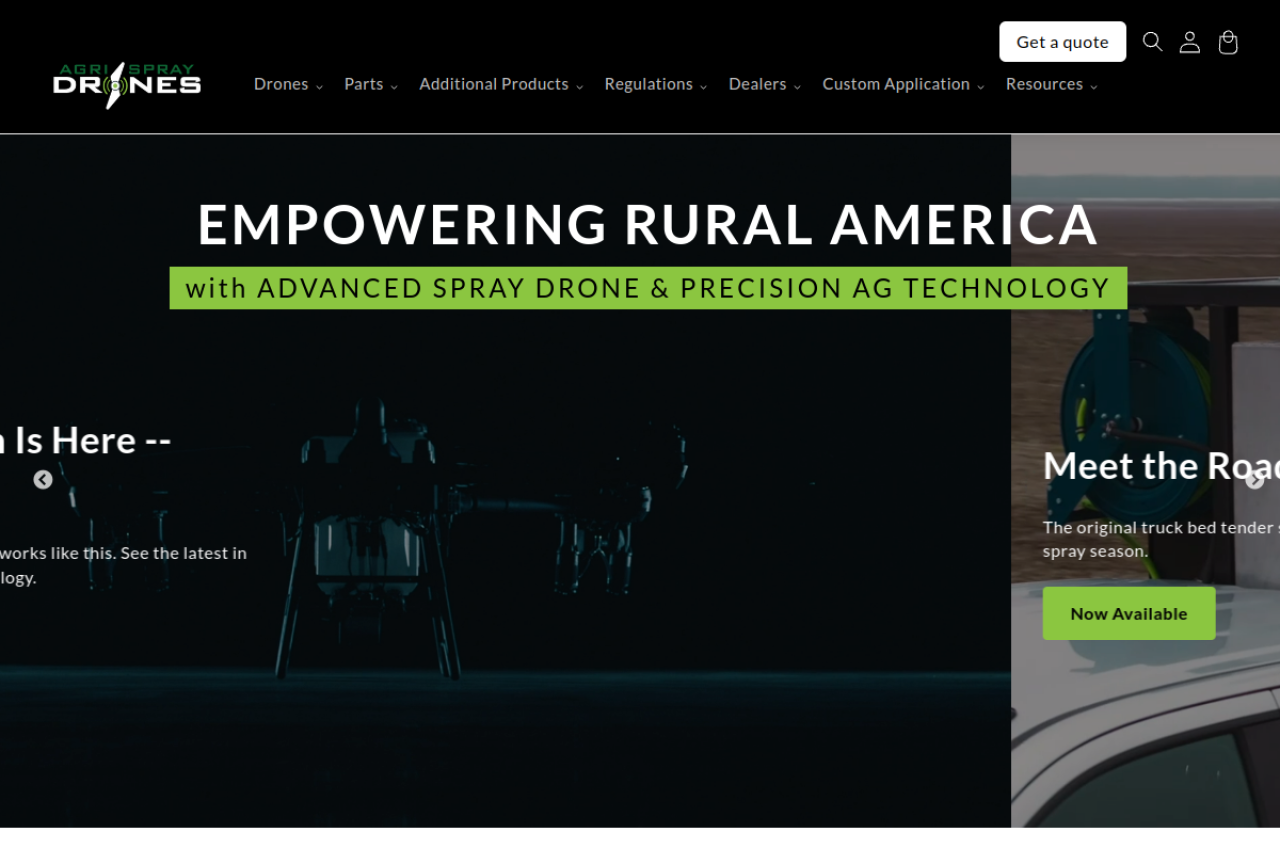Open the shopping cart bag icon
Screen dimensions: 1280x853
coord(1228,42)
